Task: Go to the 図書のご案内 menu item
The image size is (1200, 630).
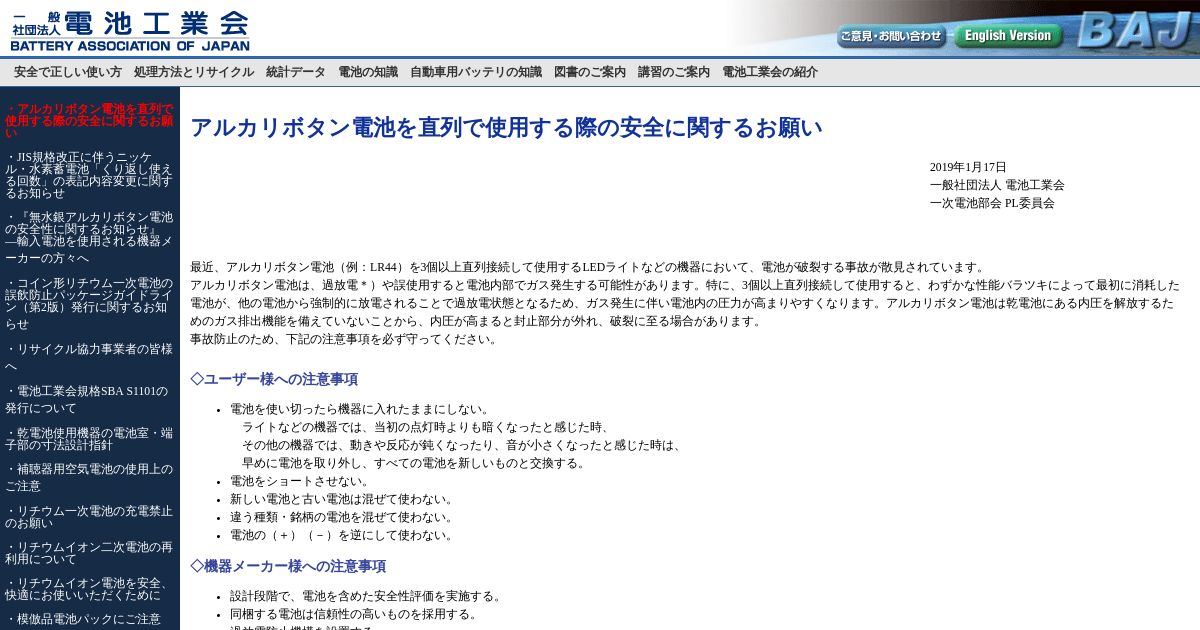Action: pyautogui.click(x=590, y=72)
